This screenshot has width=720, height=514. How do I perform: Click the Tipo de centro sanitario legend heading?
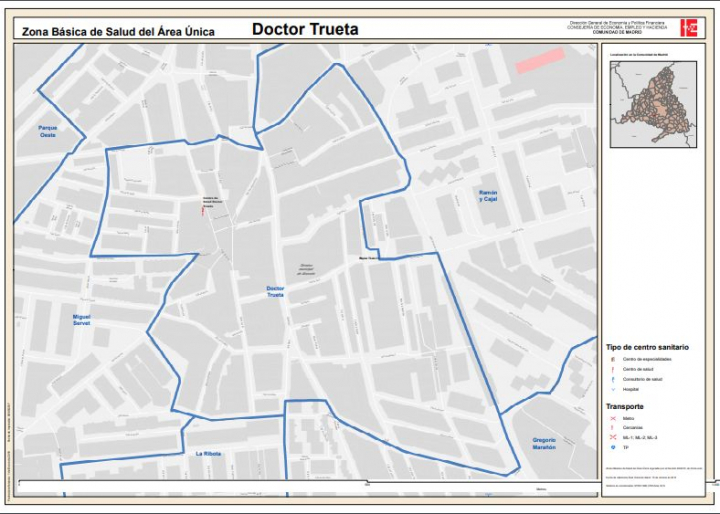[646, 346]
